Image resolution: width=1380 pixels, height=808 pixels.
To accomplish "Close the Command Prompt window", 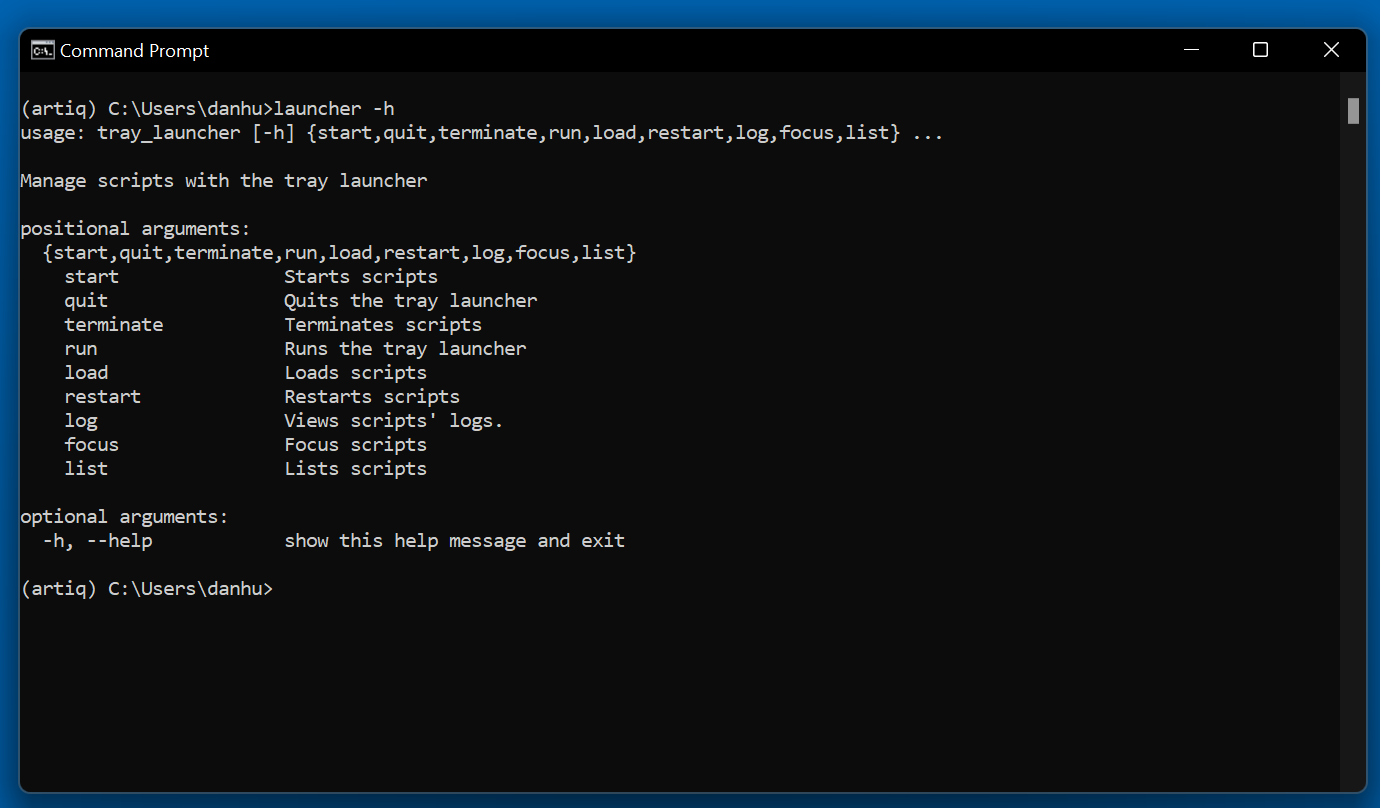I will 1331,50.
